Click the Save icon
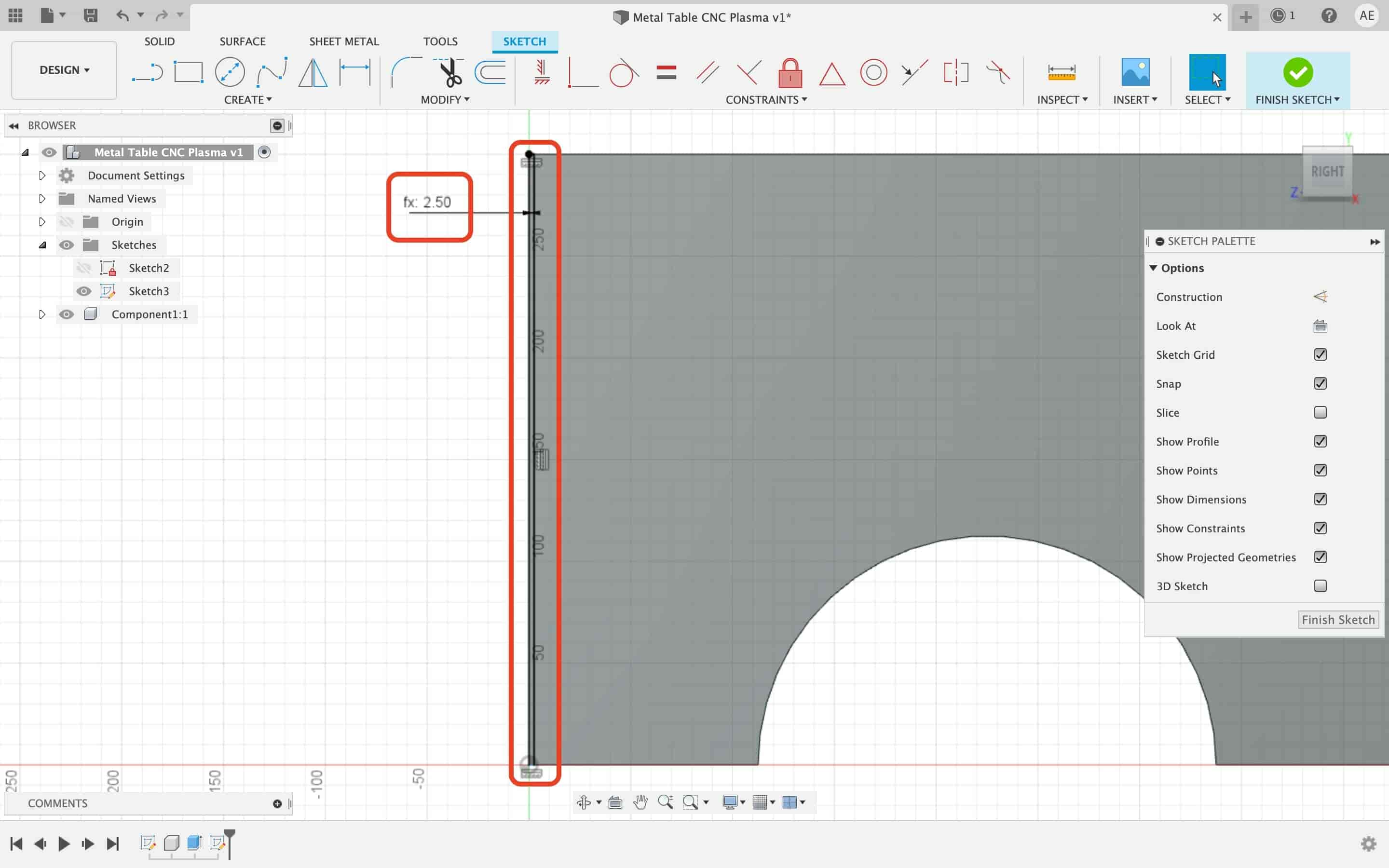The width and height of the screenshot is (1389, 868). [x=90, y=15]
